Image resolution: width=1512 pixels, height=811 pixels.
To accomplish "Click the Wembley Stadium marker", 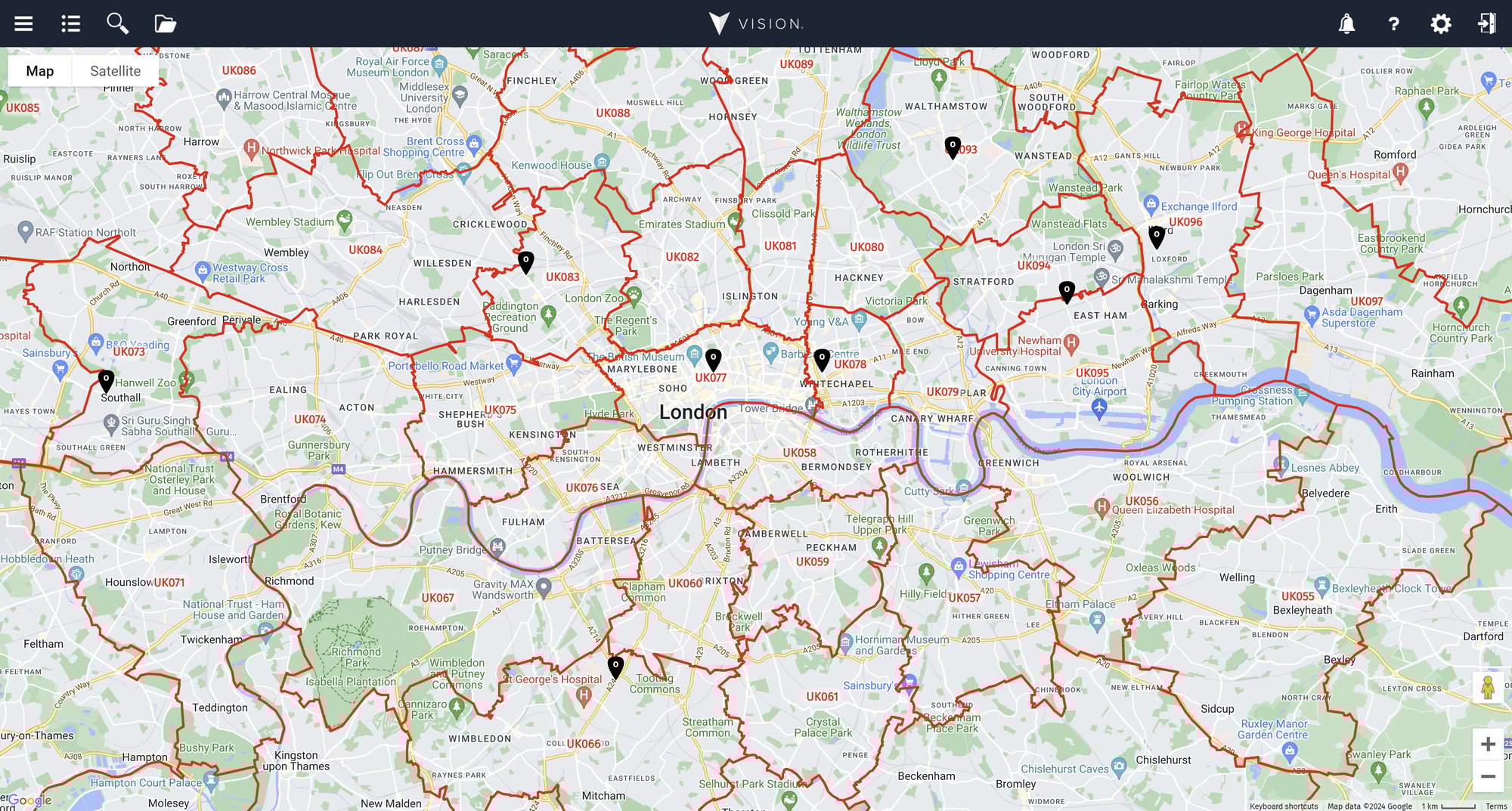I will pos(345,219).
